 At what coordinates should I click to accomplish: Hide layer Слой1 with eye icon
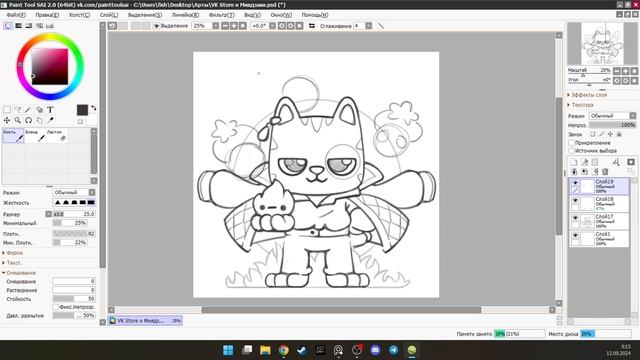coord(575,236)
